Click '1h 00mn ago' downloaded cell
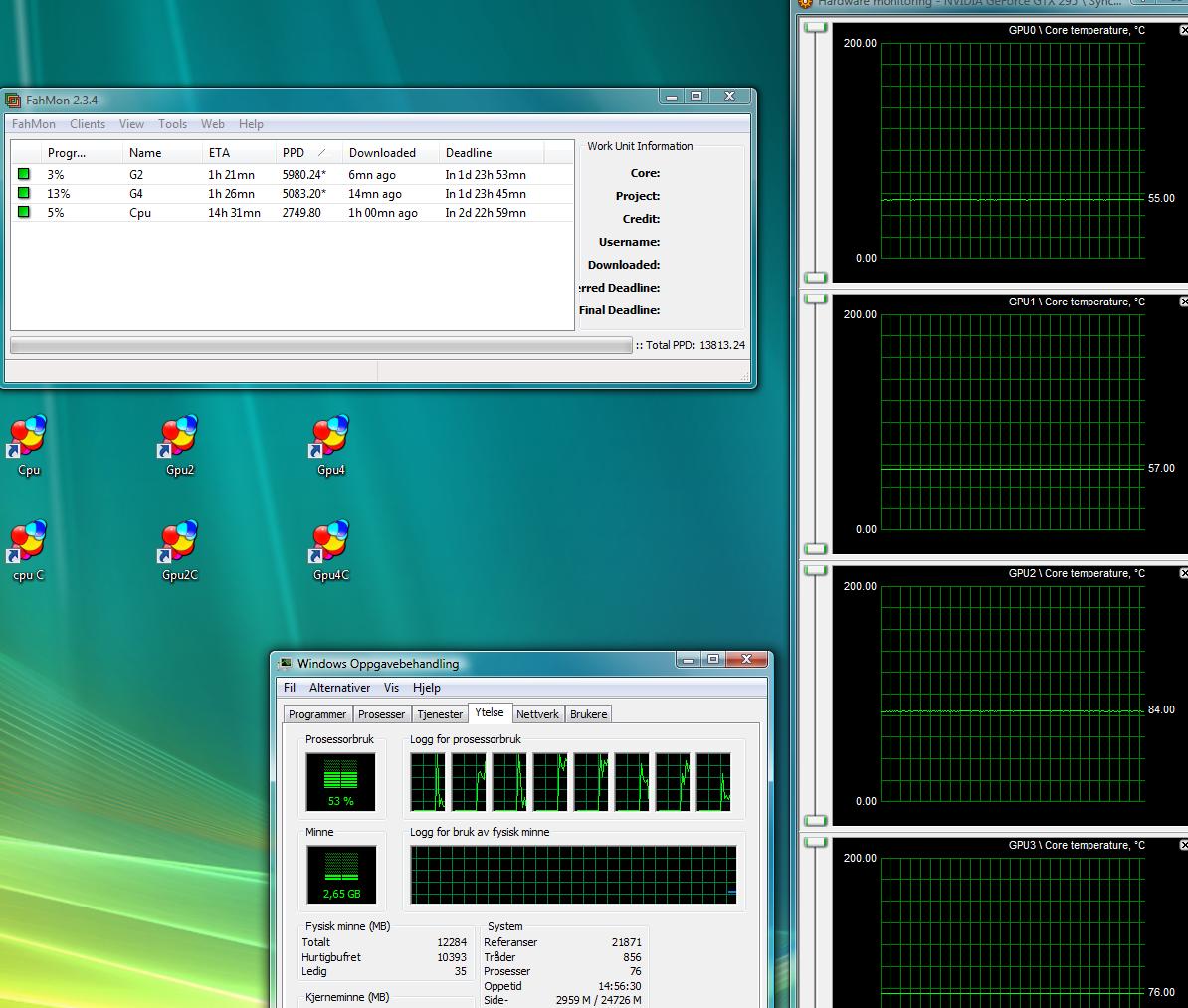 (x=383, y=212)
